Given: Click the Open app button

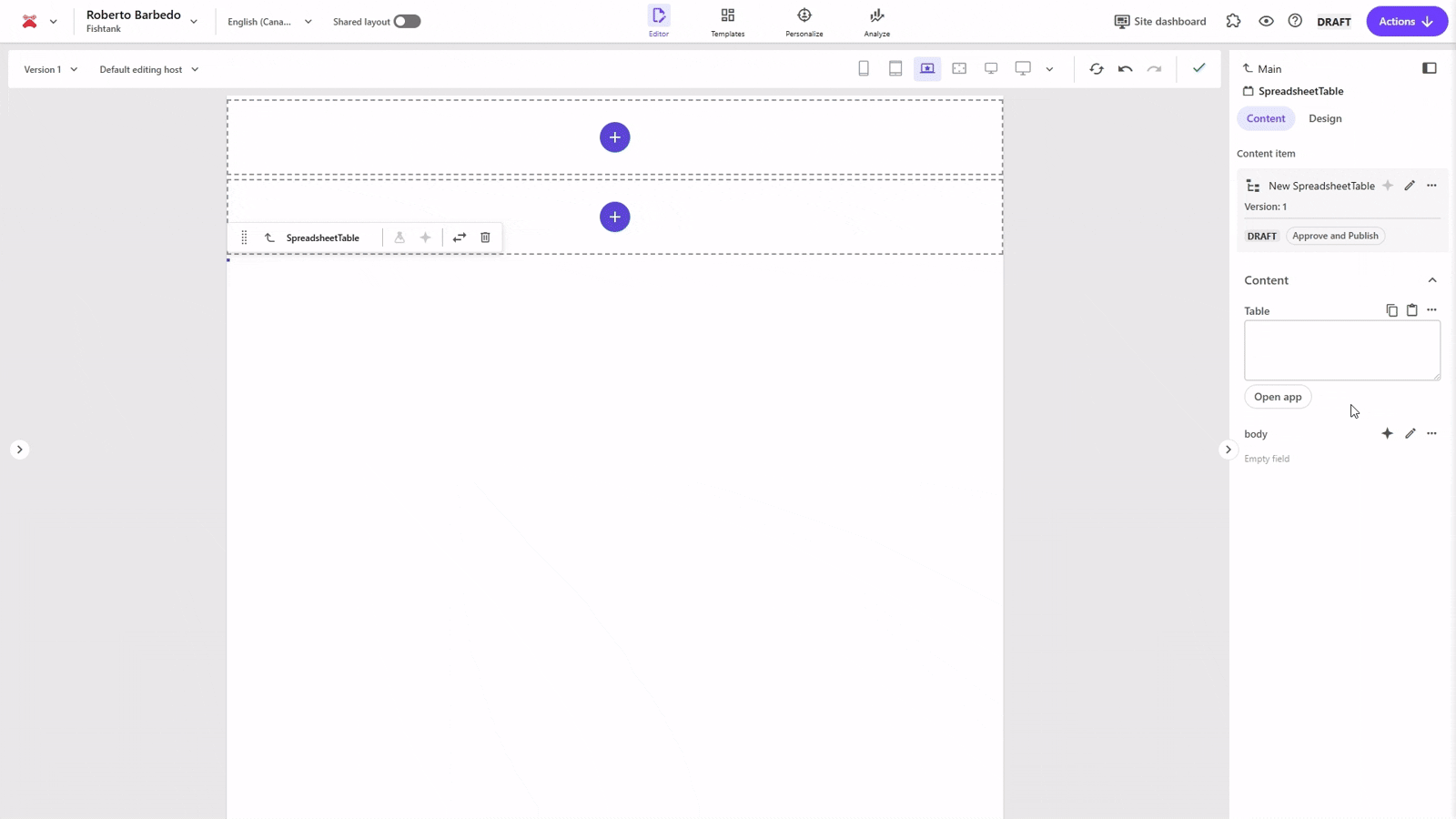Looking at the screenshot, I should (x=1278, y=397).
